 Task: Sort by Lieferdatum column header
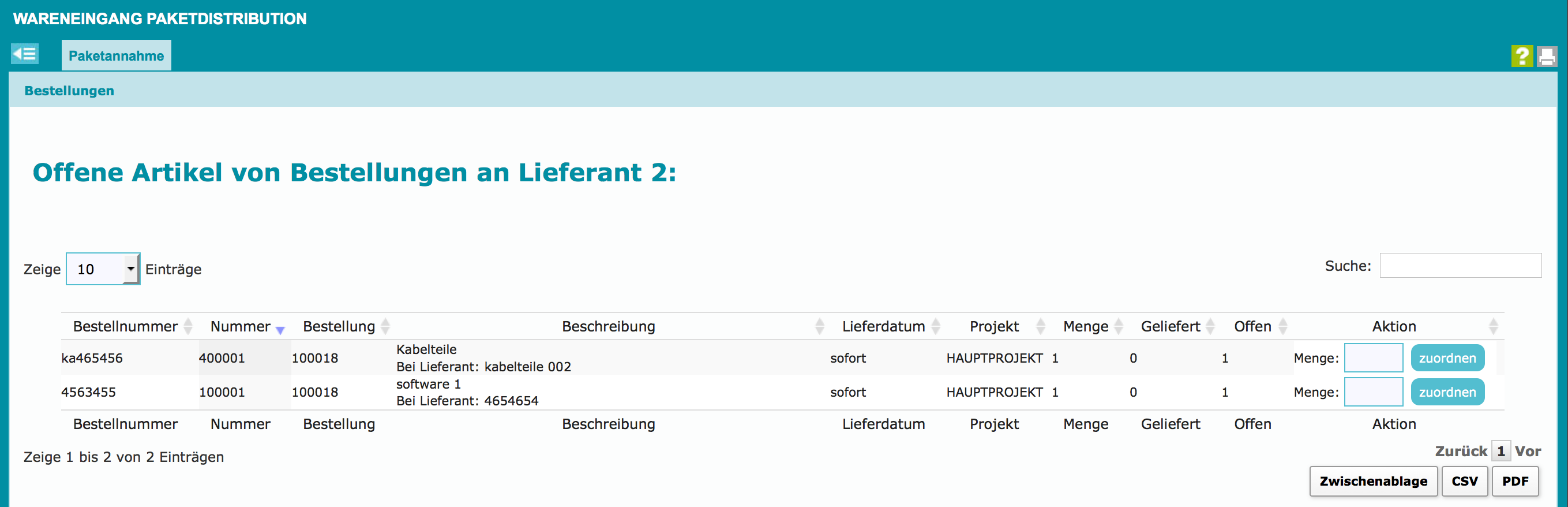[x=884, y=327]
